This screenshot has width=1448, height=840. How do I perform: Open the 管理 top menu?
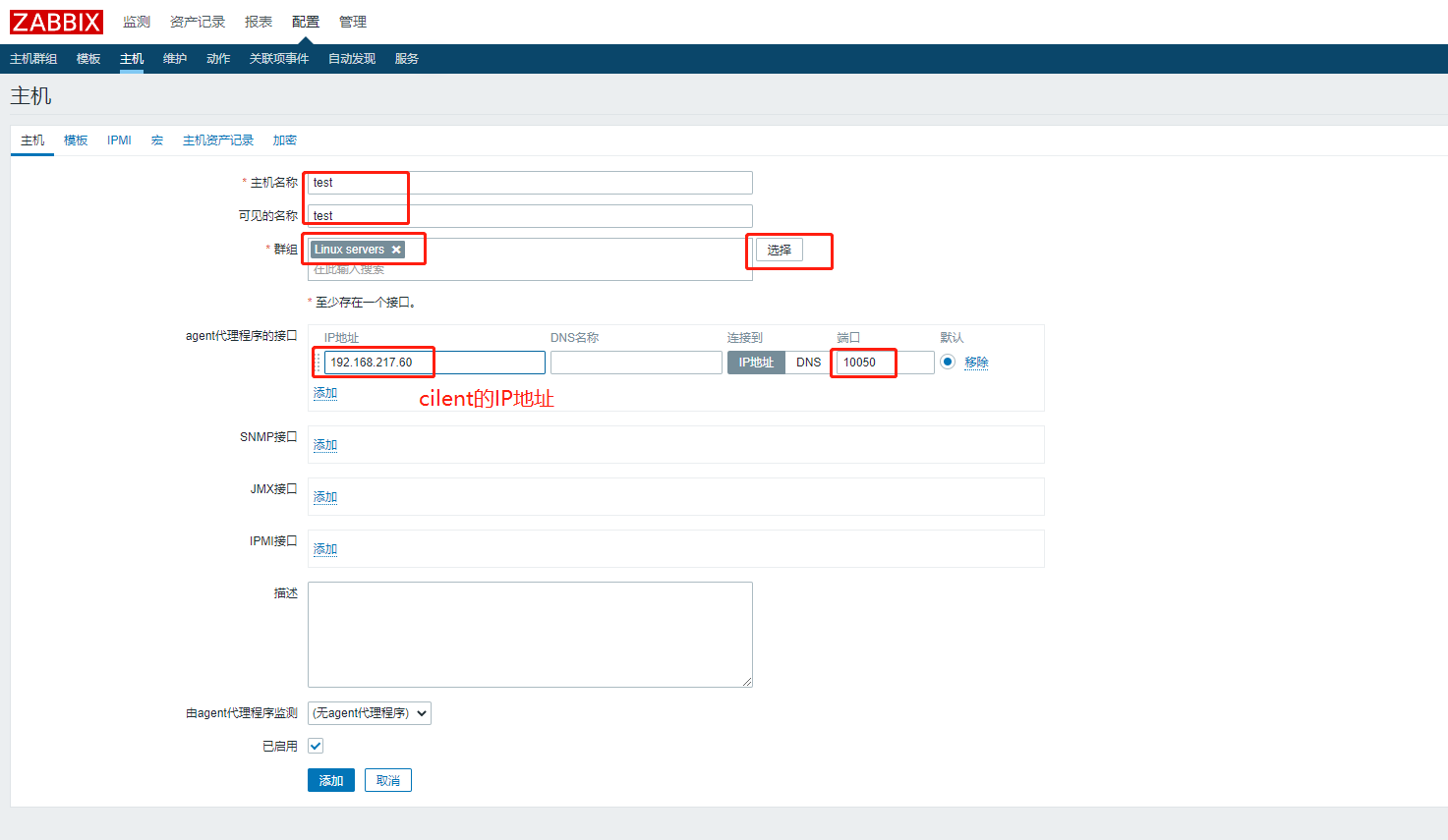point(353,22)
